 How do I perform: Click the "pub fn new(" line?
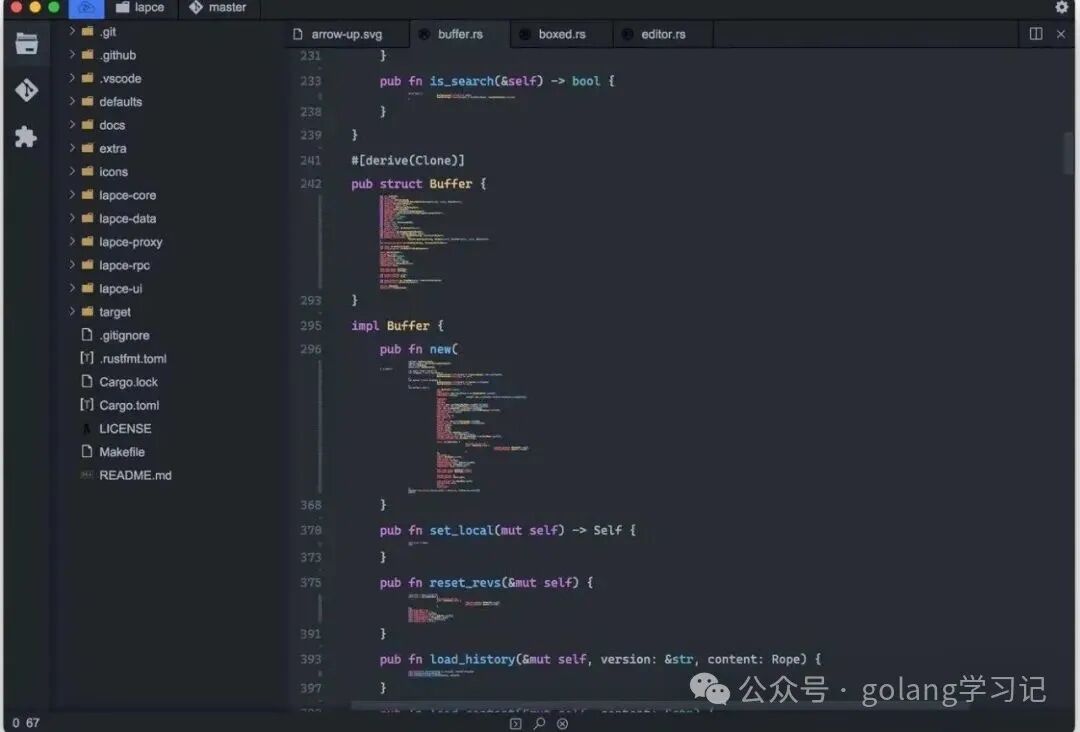[419, 349]
